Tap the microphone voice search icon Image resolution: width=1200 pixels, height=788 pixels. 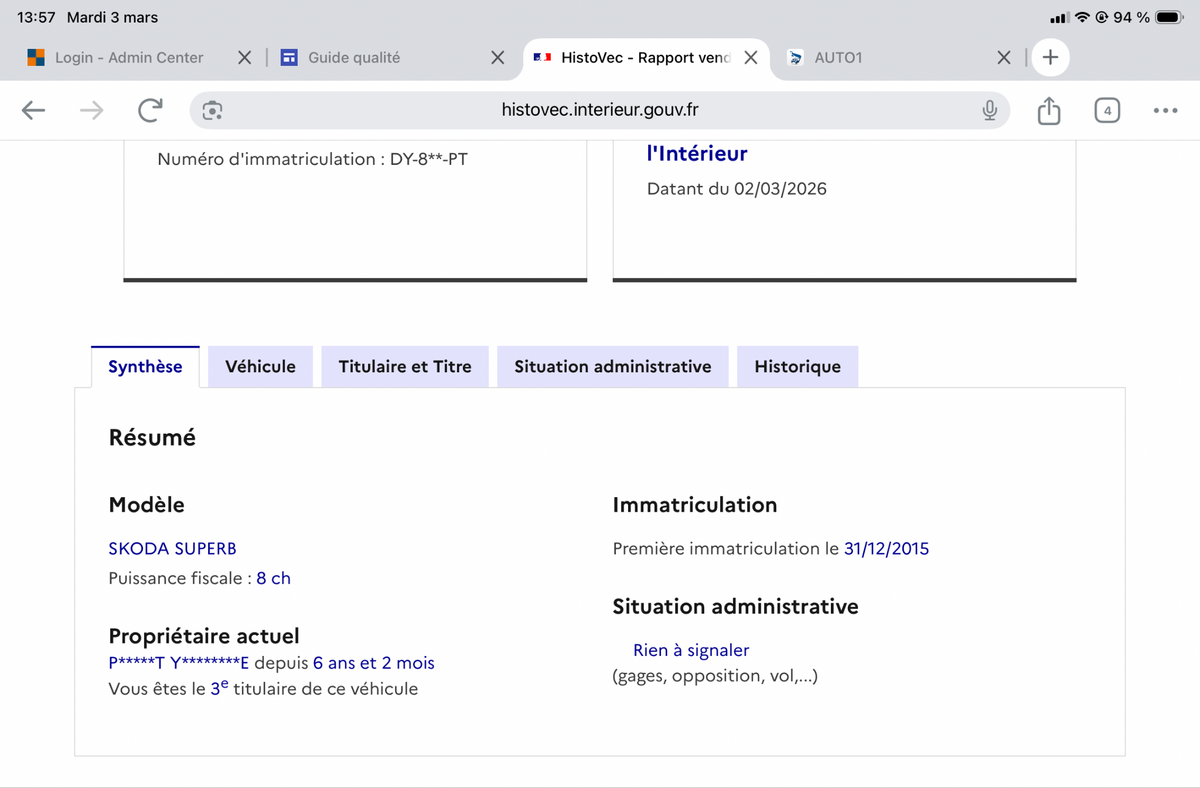[989, 110]
